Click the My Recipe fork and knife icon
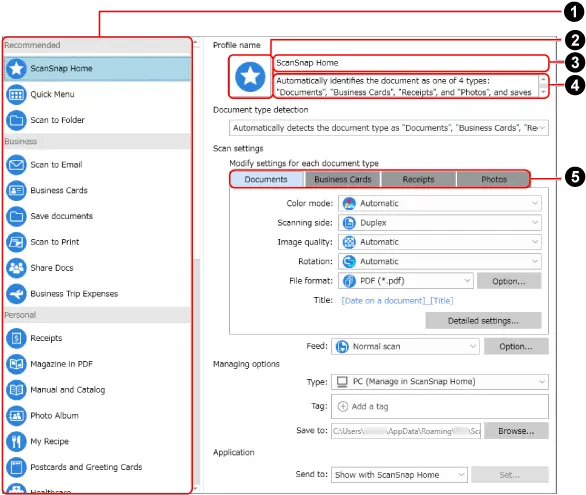586x495 pixels. 16,441
